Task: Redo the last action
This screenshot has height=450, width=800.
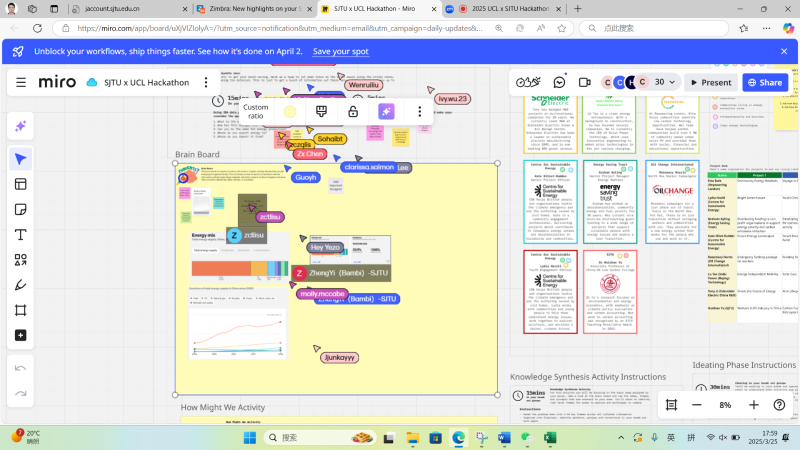Action: 20,393
